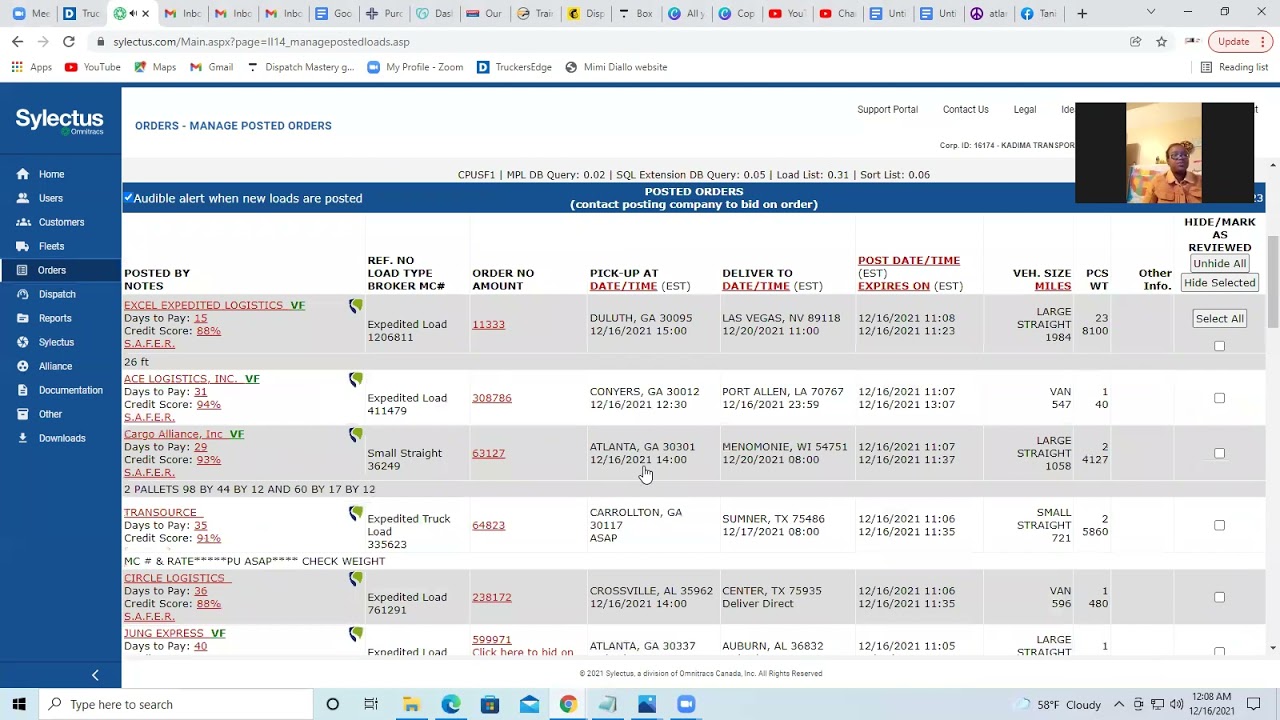The height and width of the screenshot is (720, 1280).
Task: Open Cargo Alliance, Inc company link
Action: click(x=174, y=434)
